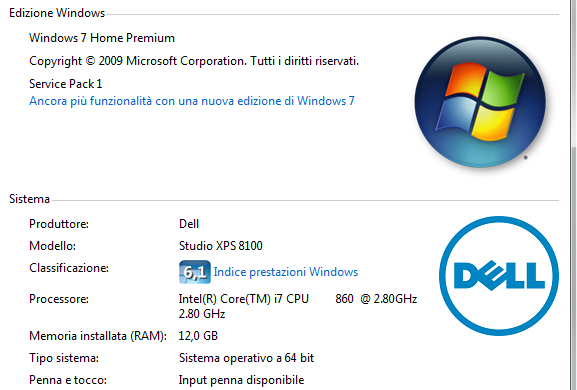
Task: Click the Sistema operativo a 64 bit text
Action: [x=246, y=358]
